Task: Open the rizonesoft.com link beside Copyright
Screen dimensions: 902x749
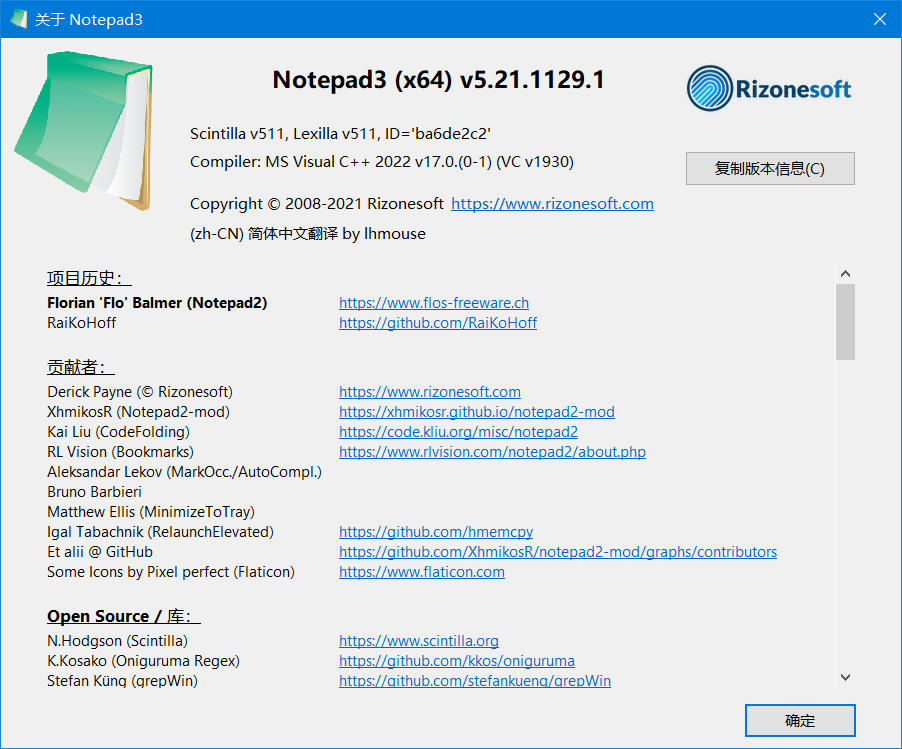Action: point(552,204)
